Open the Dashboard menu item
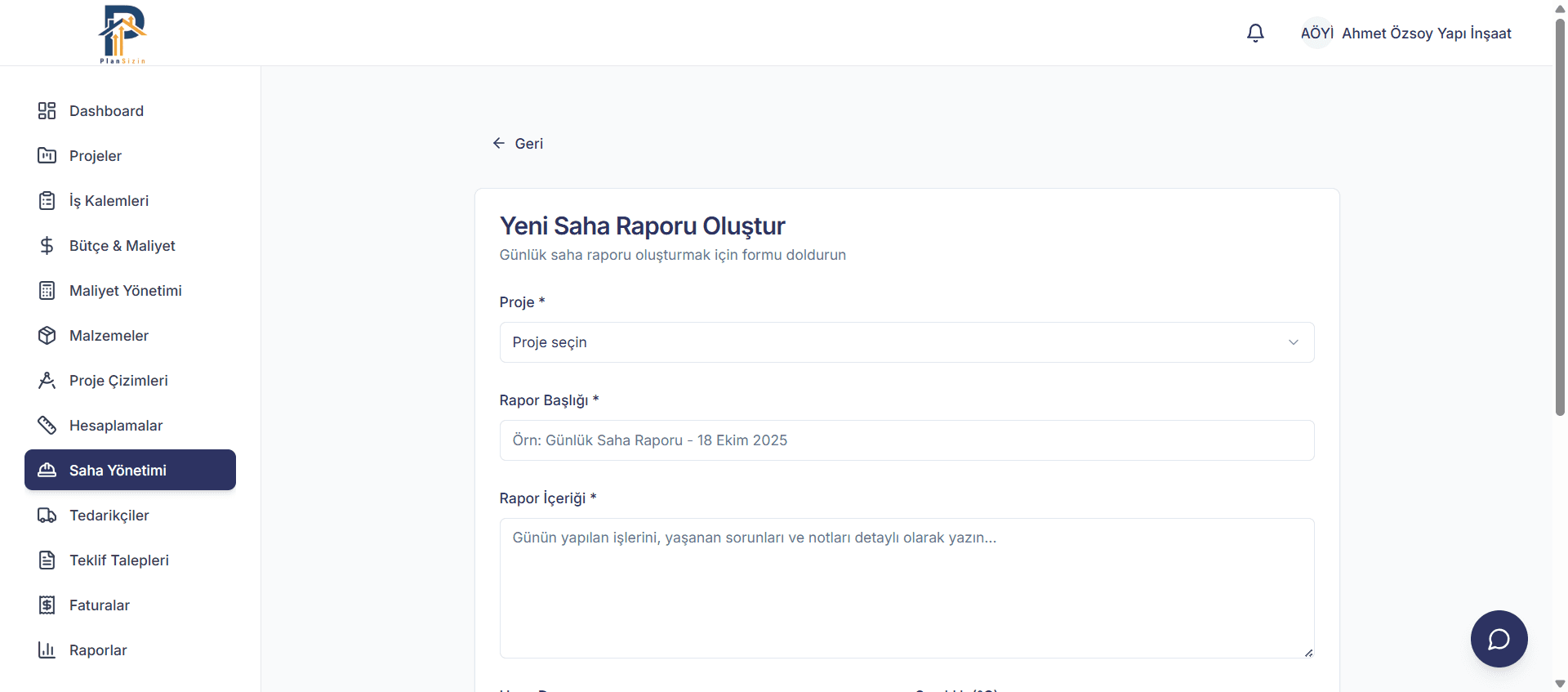 [x=130, y=111]
